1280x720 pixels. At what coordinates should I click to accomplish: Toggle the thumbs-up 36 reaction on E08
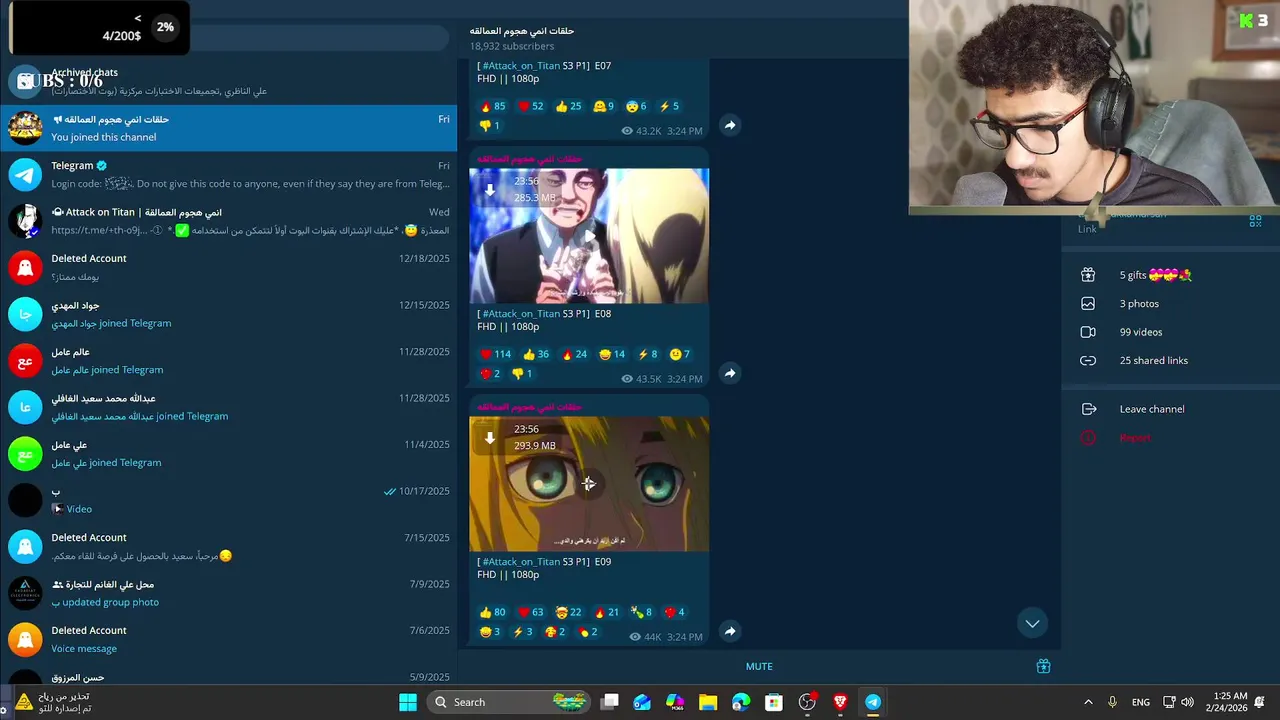[537, 354]
